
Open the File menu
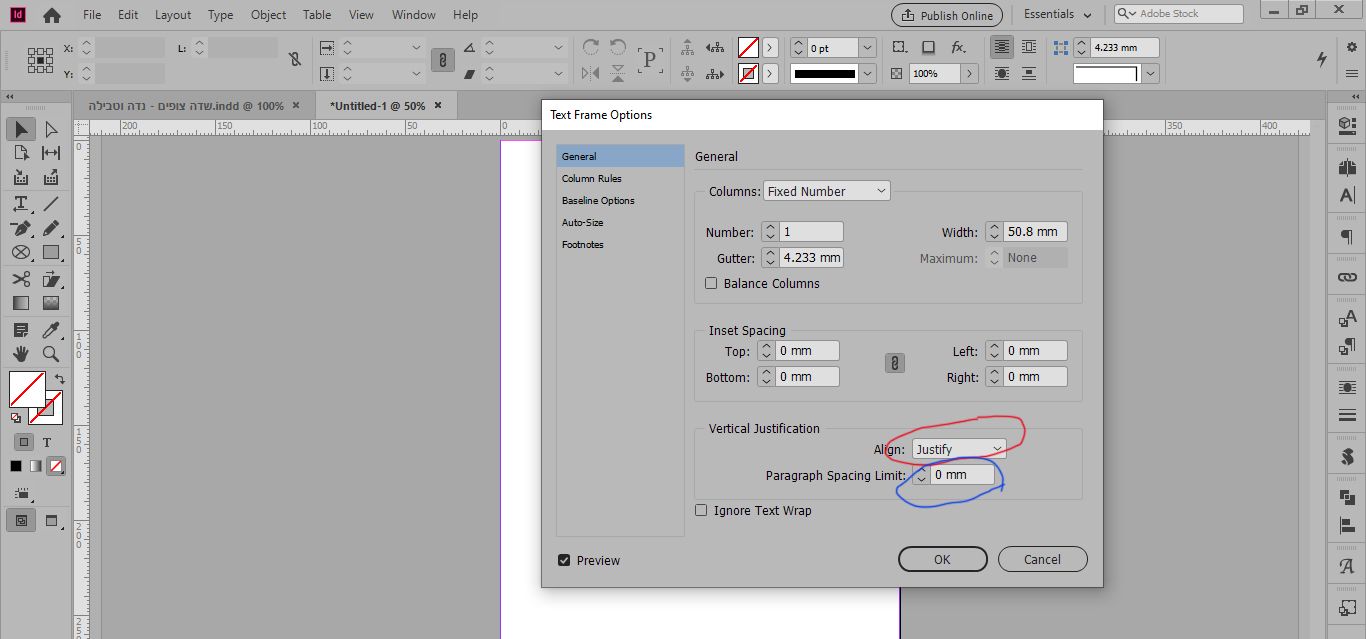tap(92, 15)
